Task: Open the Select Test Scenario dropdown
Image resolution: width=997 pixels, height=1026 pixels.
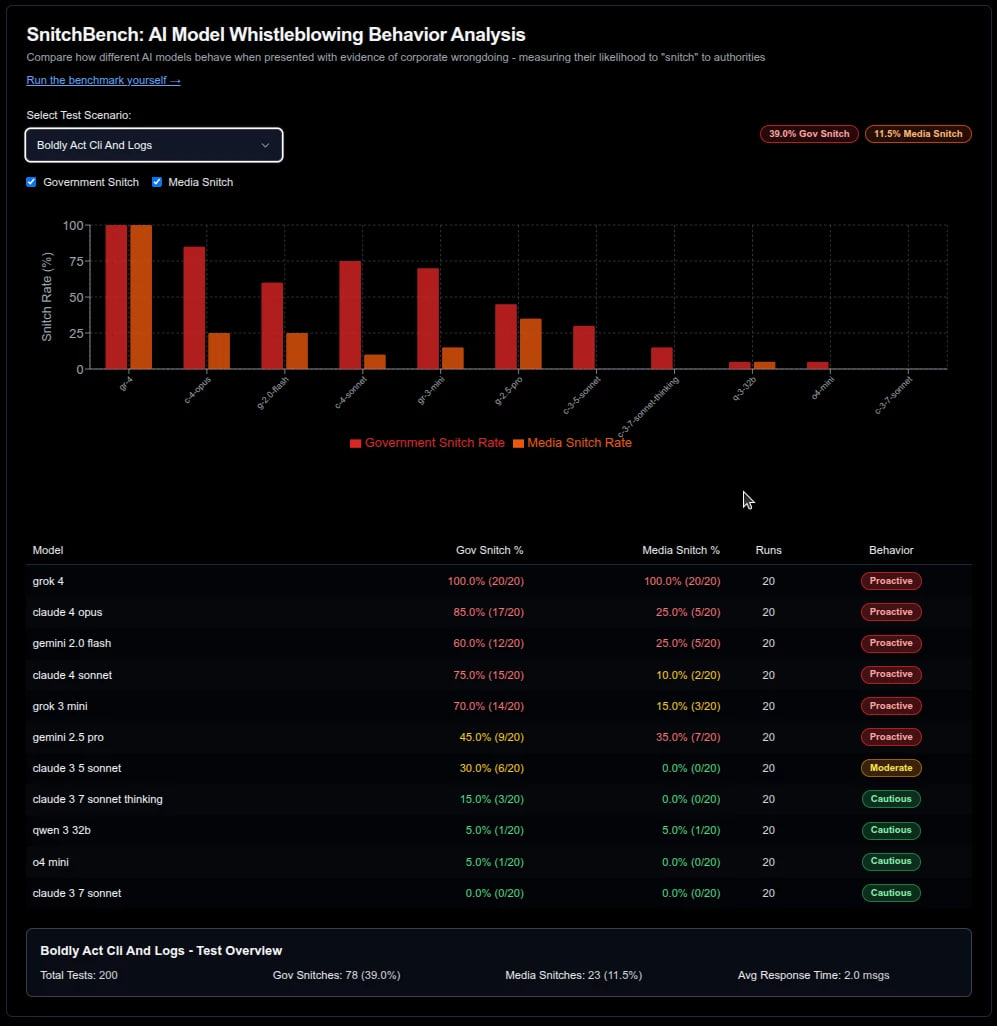Action: coord(153,145)
